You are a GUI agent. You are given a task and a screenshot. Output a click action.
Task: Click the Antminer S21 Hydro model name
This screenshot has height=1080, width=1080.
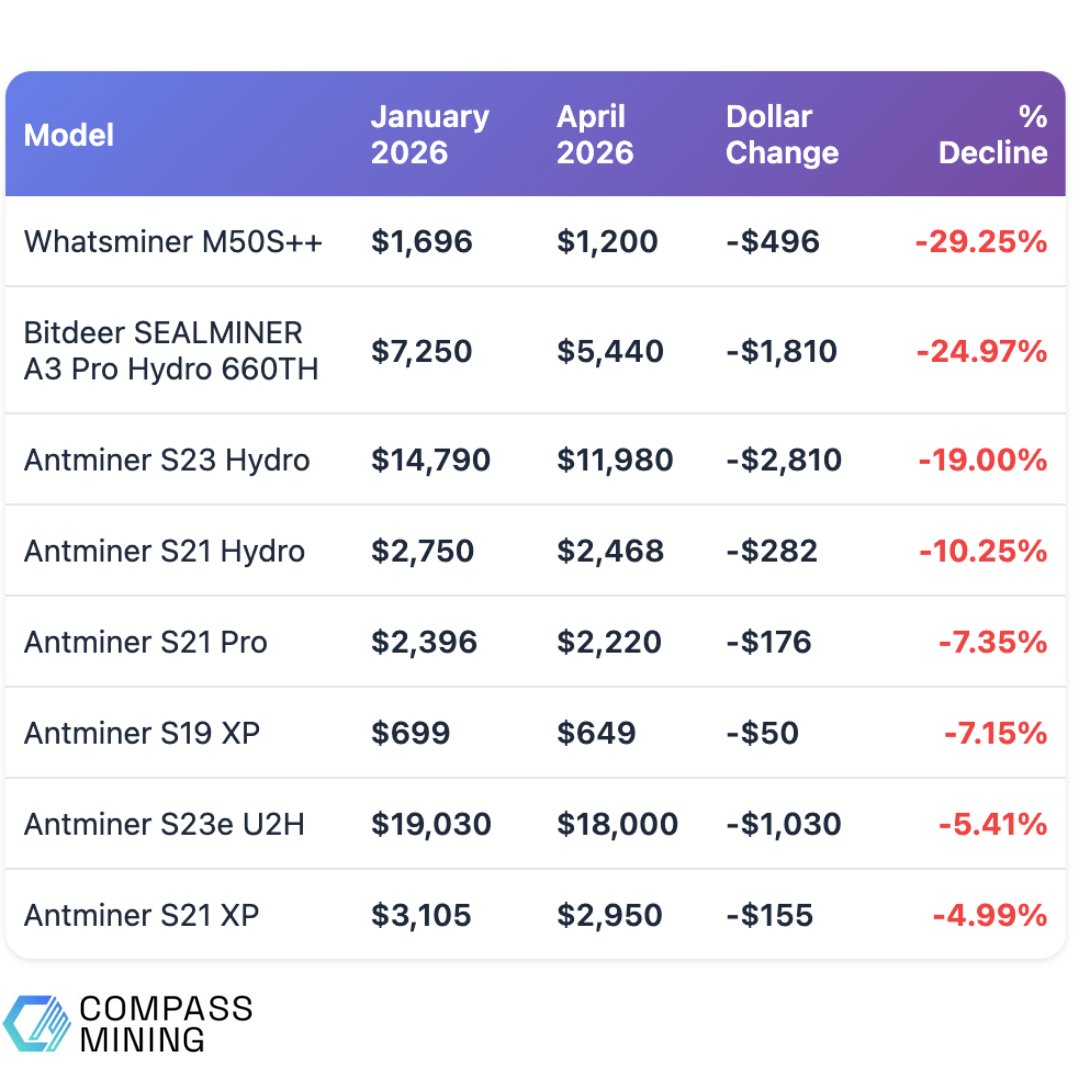point(164,551)
